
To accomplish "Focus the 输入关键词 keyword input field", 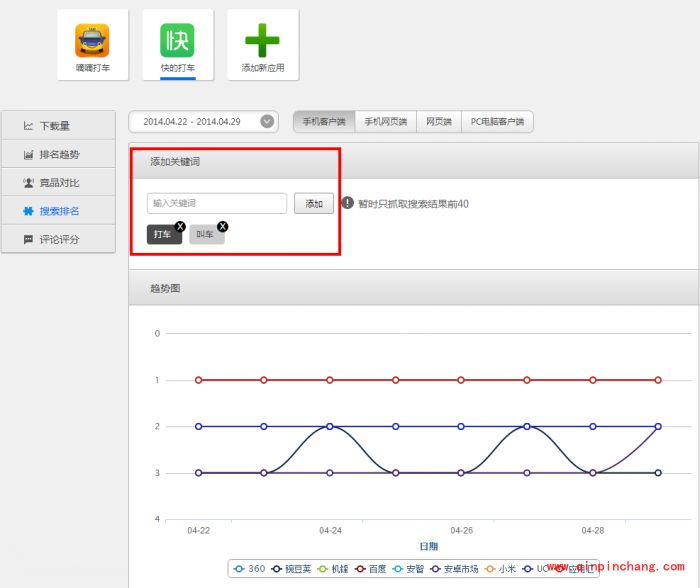I will (217, 203).
